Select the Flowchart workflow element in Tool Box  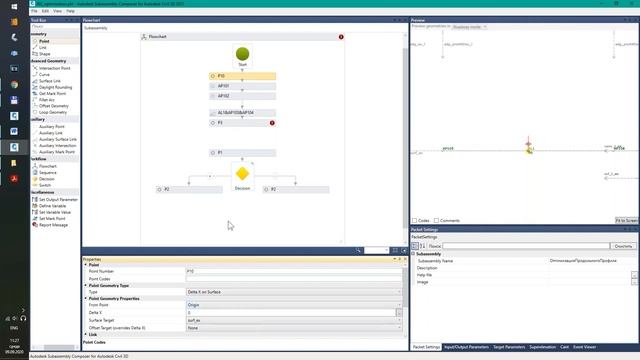(x=48, y=166)
